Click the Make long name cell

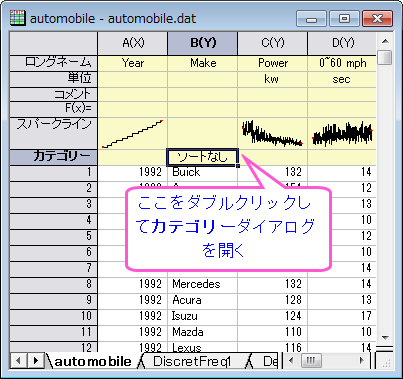(x=203, y=63)
